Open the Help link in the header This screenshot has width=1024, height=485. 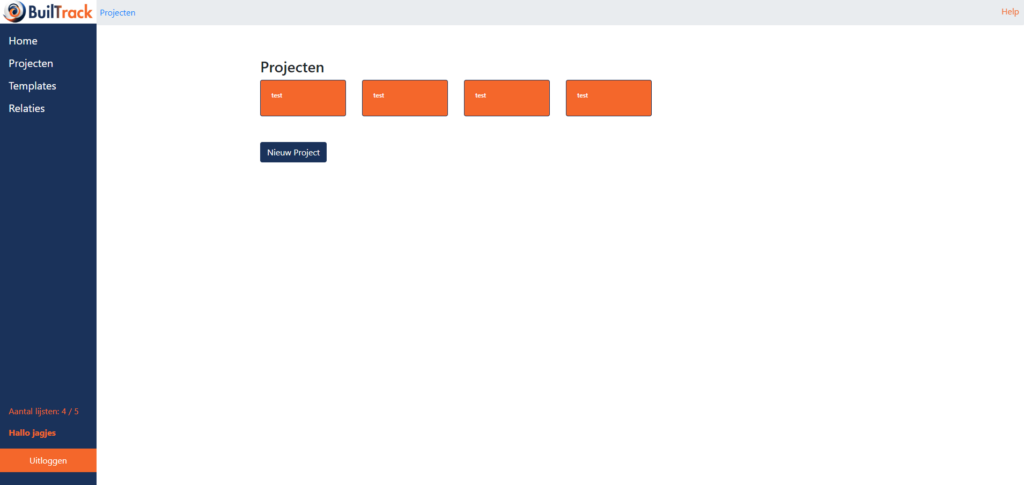pyautogui.click(x=1009, y=12)
